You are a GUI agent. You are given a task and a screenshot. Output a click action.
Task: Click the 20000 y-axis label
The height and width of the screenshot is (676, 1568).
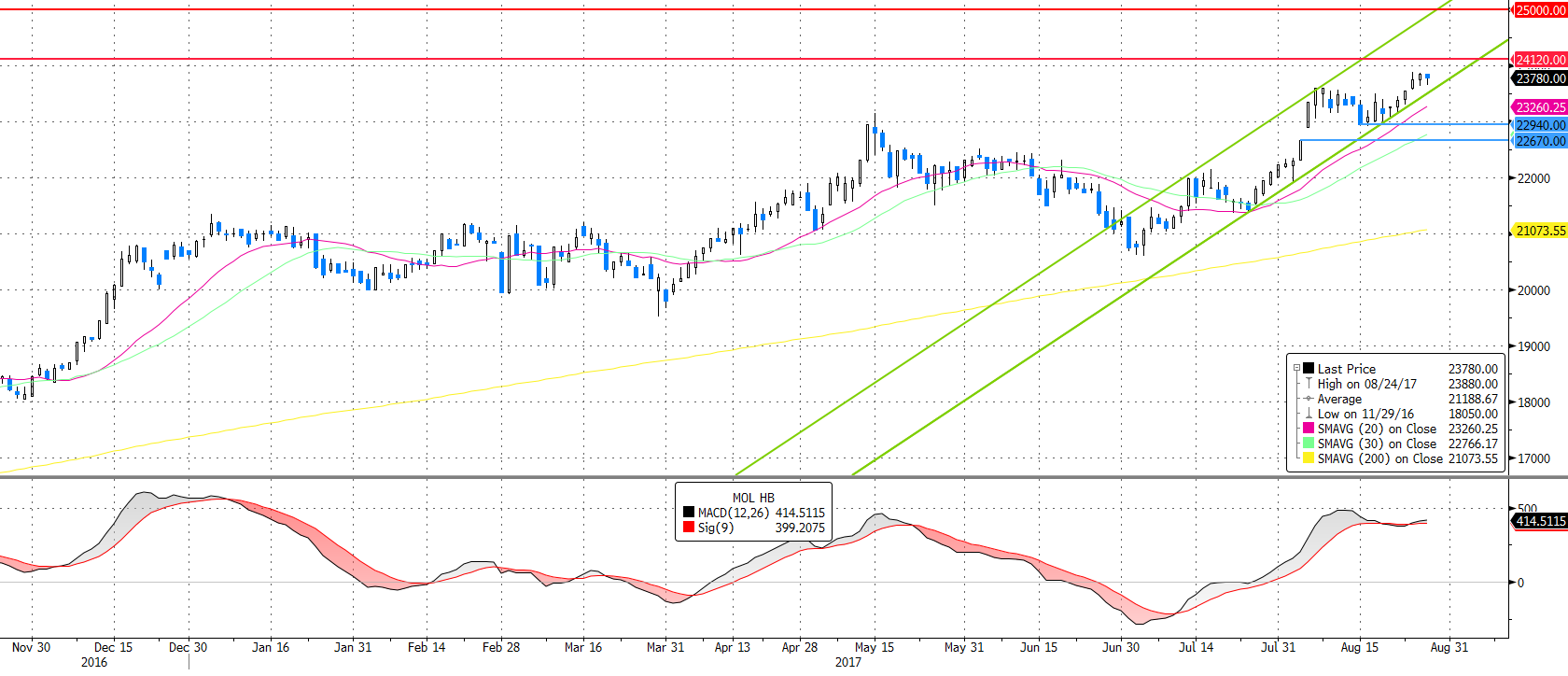pos(1533,290)
